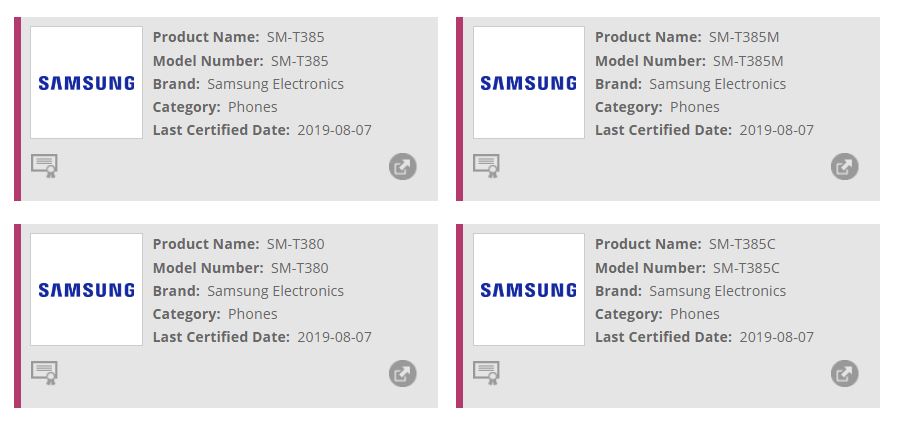Select Samsung logo thumbnail for SM-T385
This screenshot has height=424, width=900.
point(87,83)
